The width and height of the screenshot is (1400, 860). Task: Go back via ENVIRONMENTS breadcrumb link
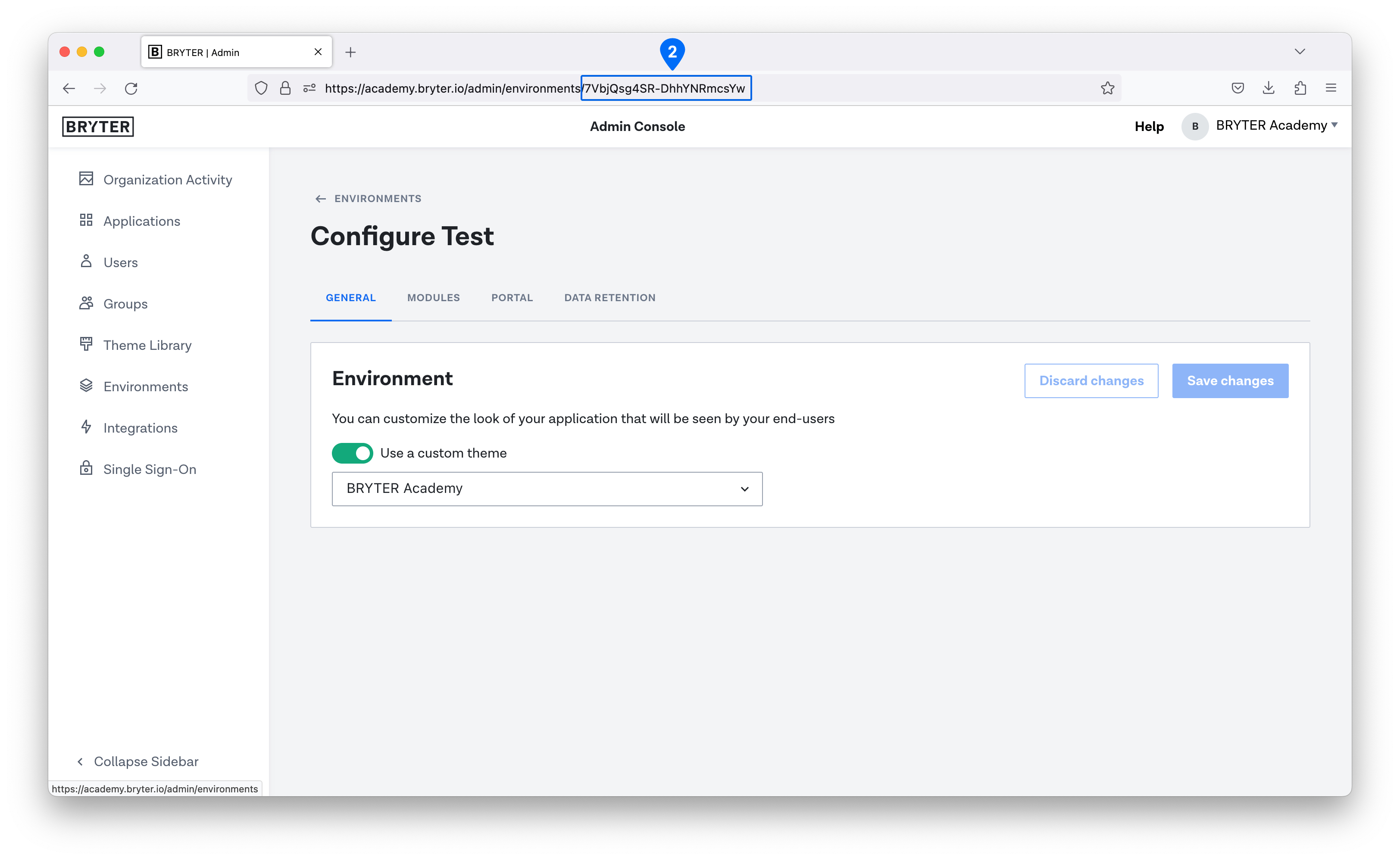378,199
